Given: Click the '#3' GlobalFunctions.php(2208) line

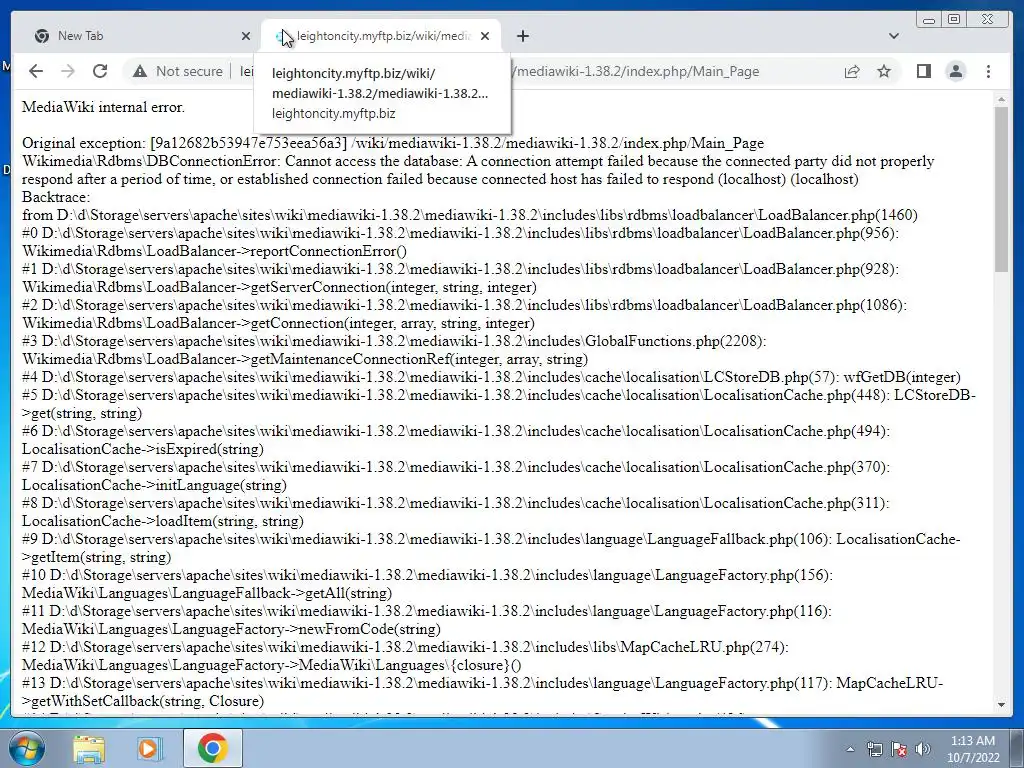Looking at the screenshot, I should 394,342.
